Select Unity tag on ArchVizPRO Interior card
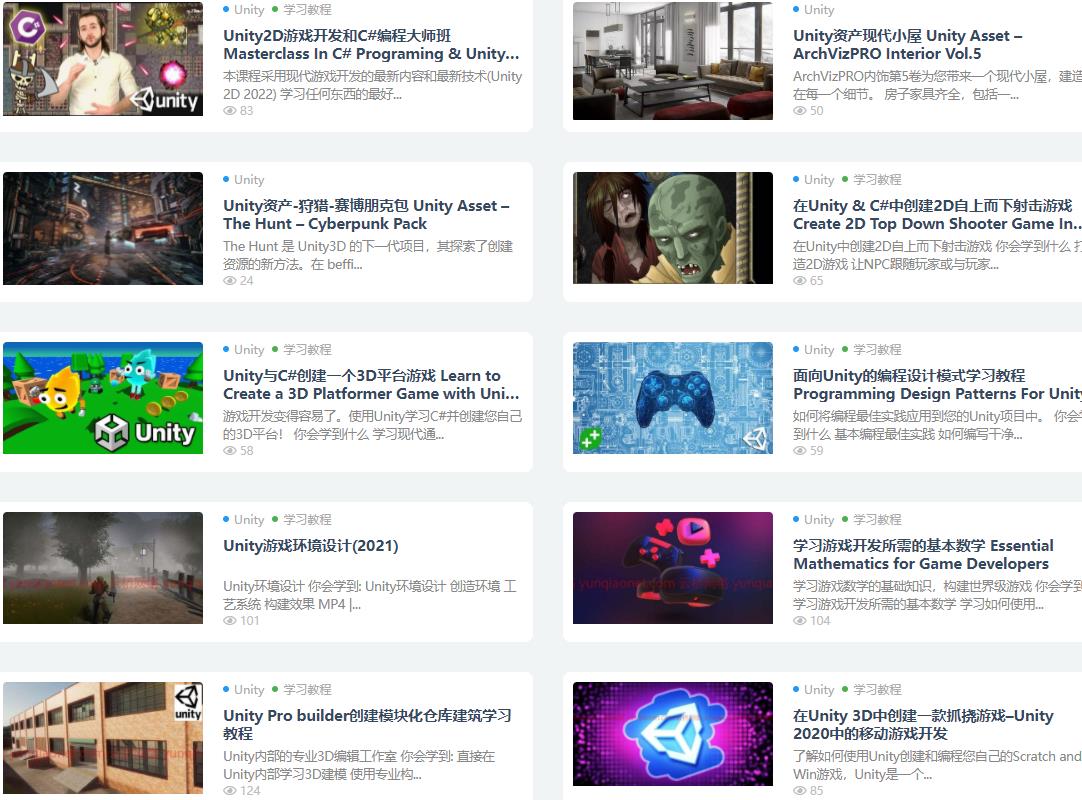The height and width of the screenshot is (800, 1082). (x=818, y=10)
